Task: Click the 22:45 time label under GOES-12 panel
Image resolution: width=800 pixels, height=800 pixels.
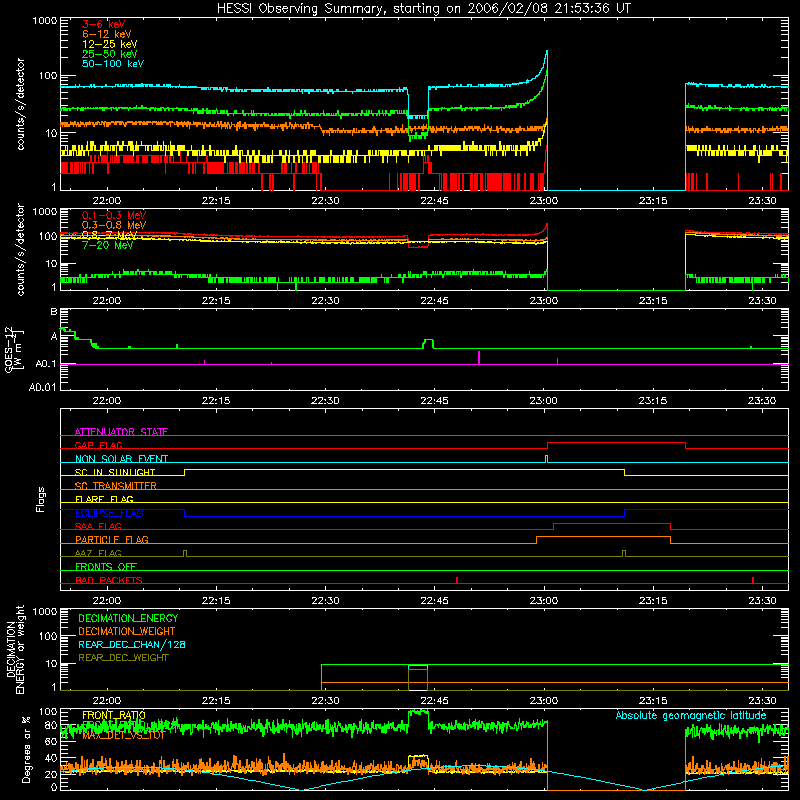Action: coord(435,401)
